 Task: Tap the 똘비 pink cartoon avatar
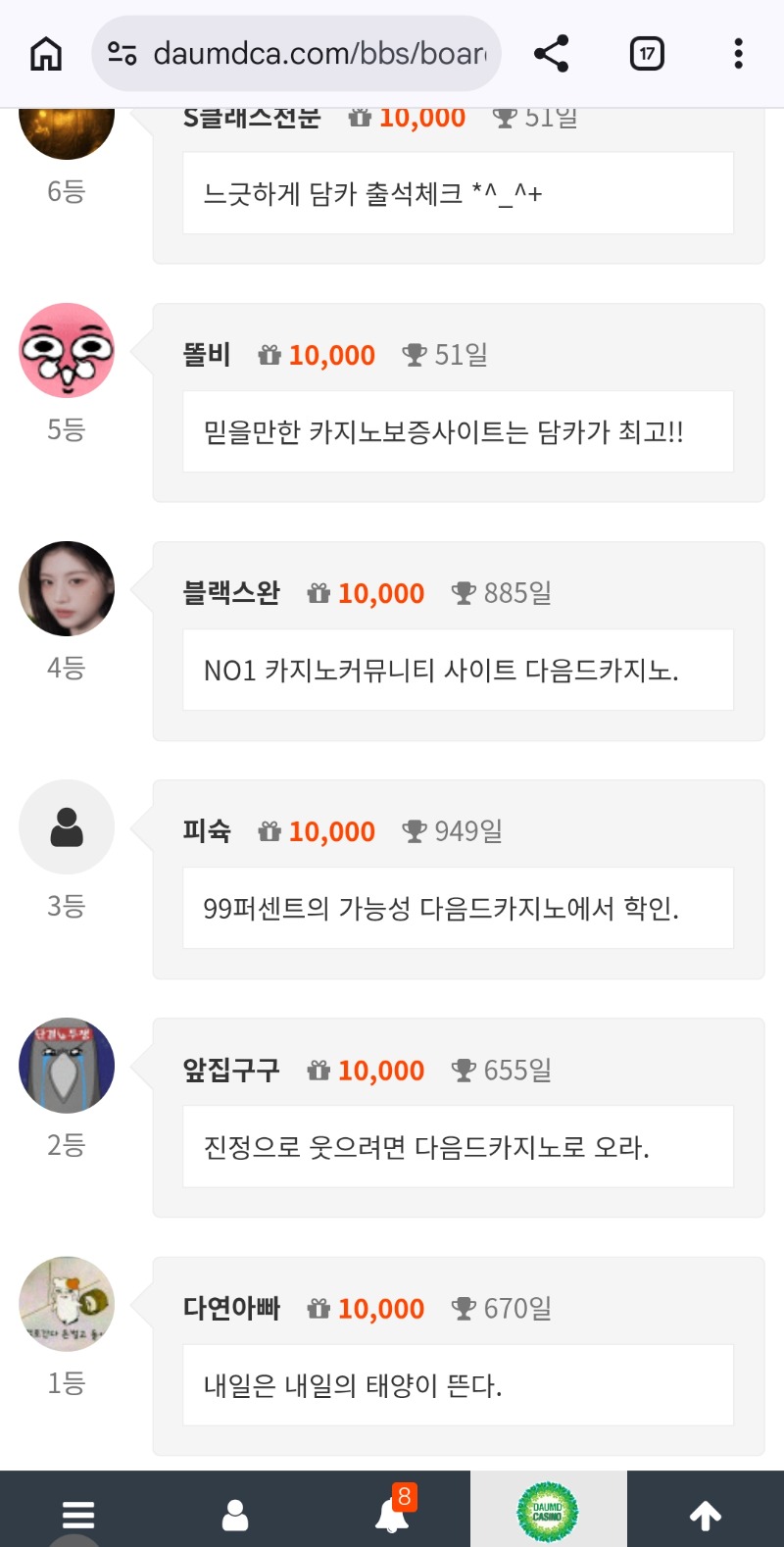tap(67, 351)
